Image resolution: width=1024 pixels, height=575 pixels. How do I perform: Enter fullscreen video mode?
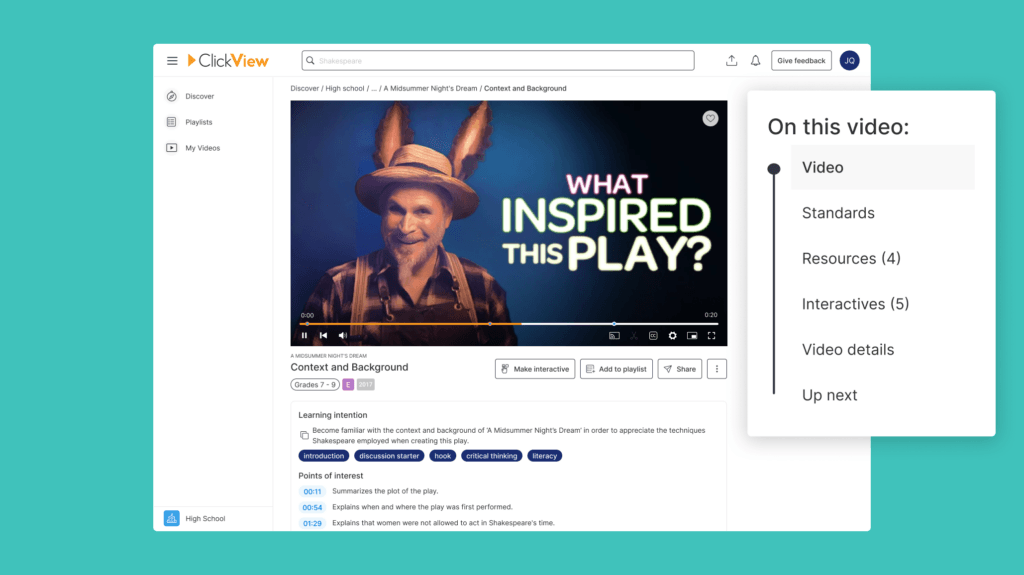pos(711,336)
